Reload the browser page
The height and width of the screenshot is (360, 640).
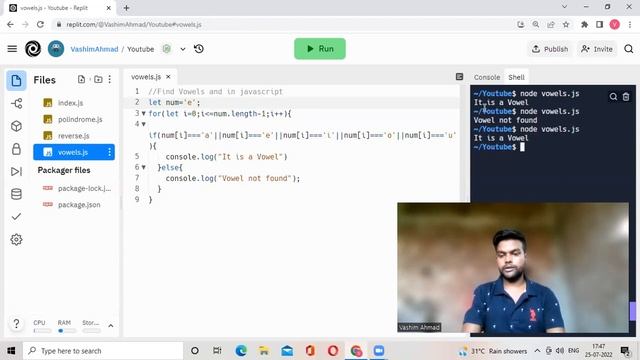coord(40,24)
